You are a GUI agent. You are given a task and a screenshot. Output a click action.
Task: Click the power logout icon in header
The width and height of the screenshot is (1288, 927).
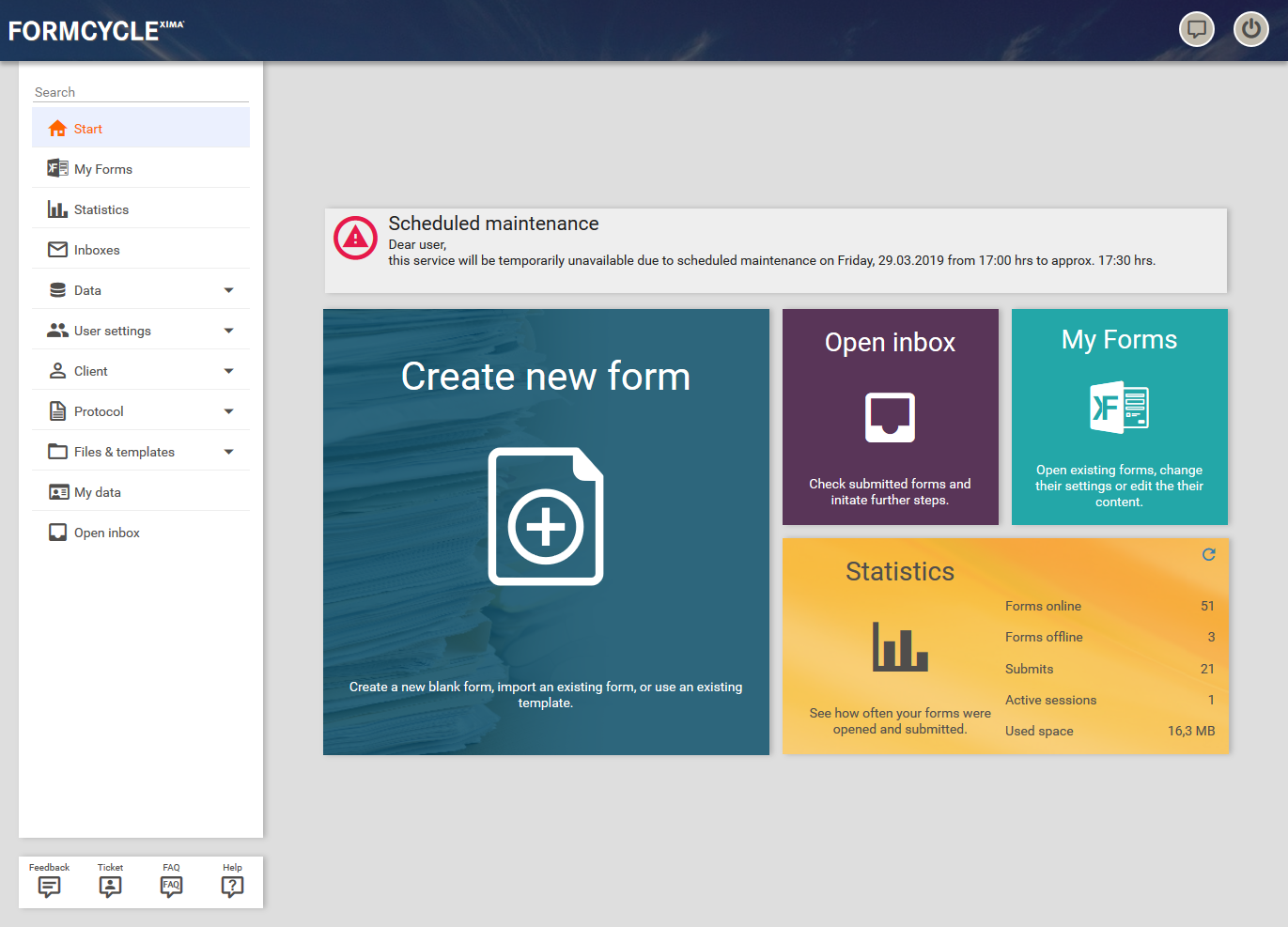click(1250, 29)
